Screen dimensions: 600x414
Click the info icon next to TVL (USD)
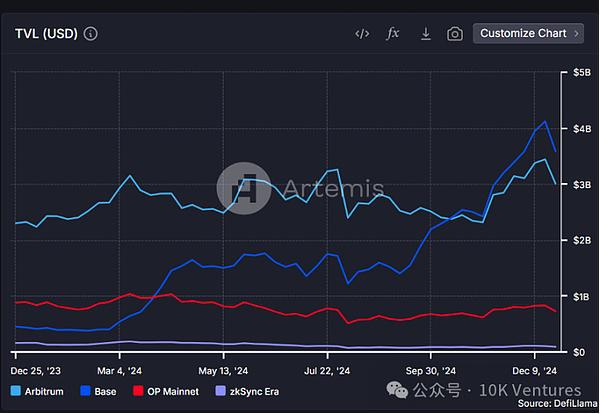tap(91, 34)
